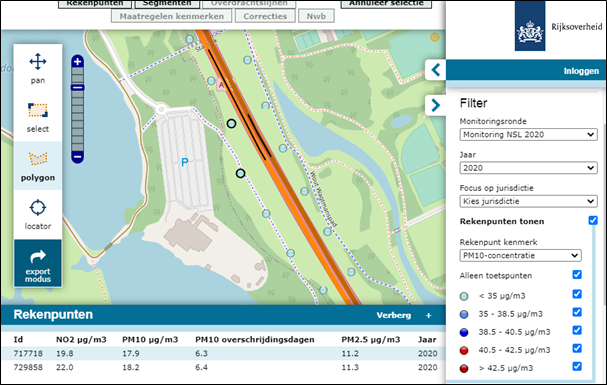Viewport: 607px width, 385px height.
Task: Zoom in with the plus button
Action: [77, 61]
